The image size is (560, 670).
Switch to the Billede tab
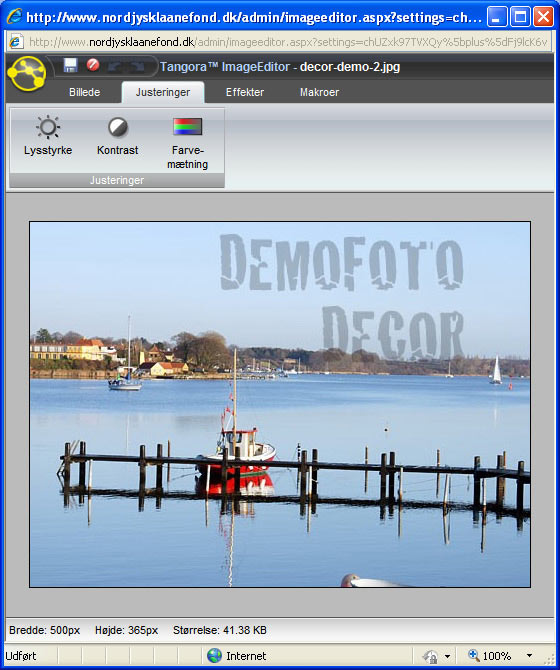tap(85, 92)
